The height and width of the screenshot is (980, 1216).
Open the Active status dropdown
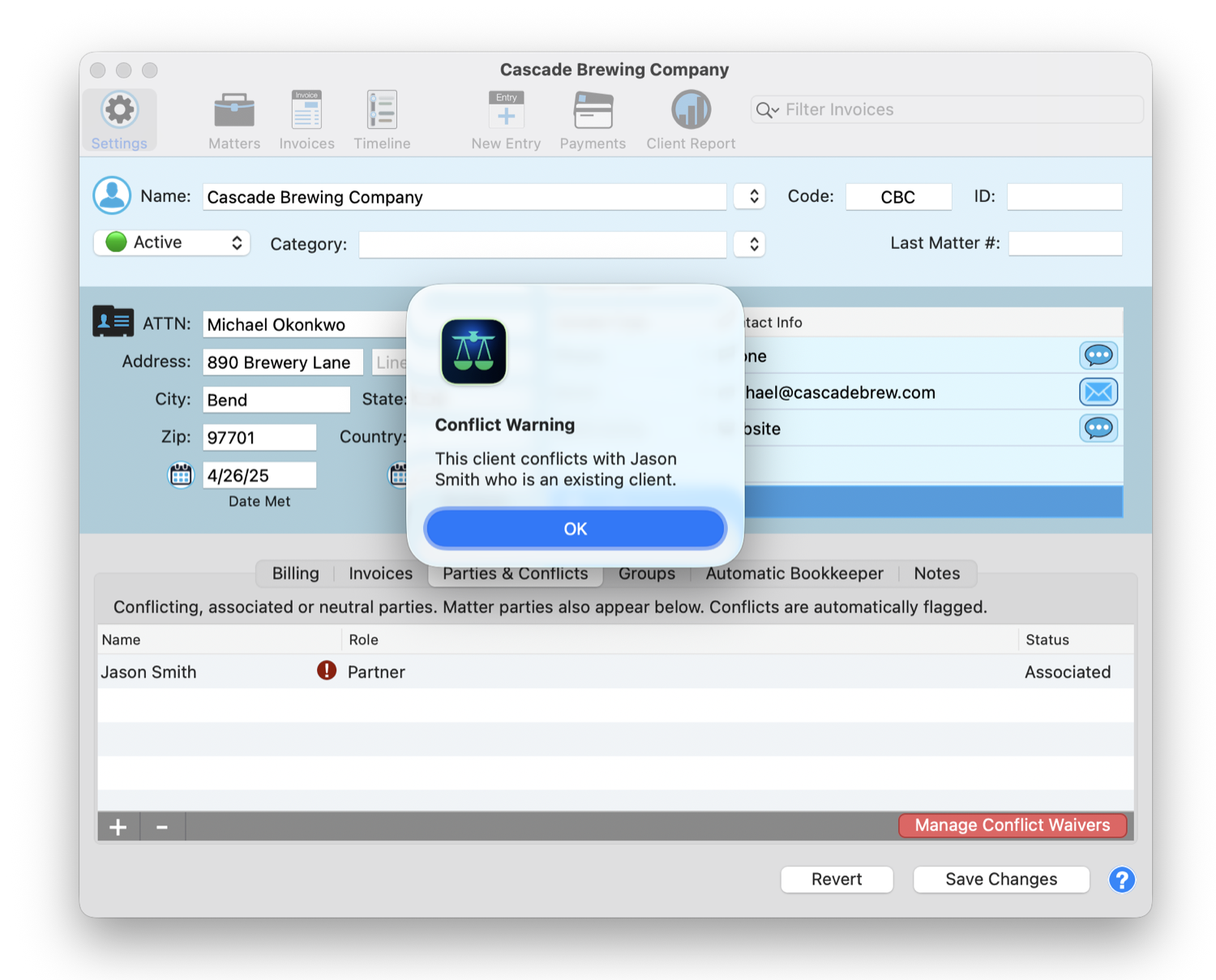coord(172,242)
